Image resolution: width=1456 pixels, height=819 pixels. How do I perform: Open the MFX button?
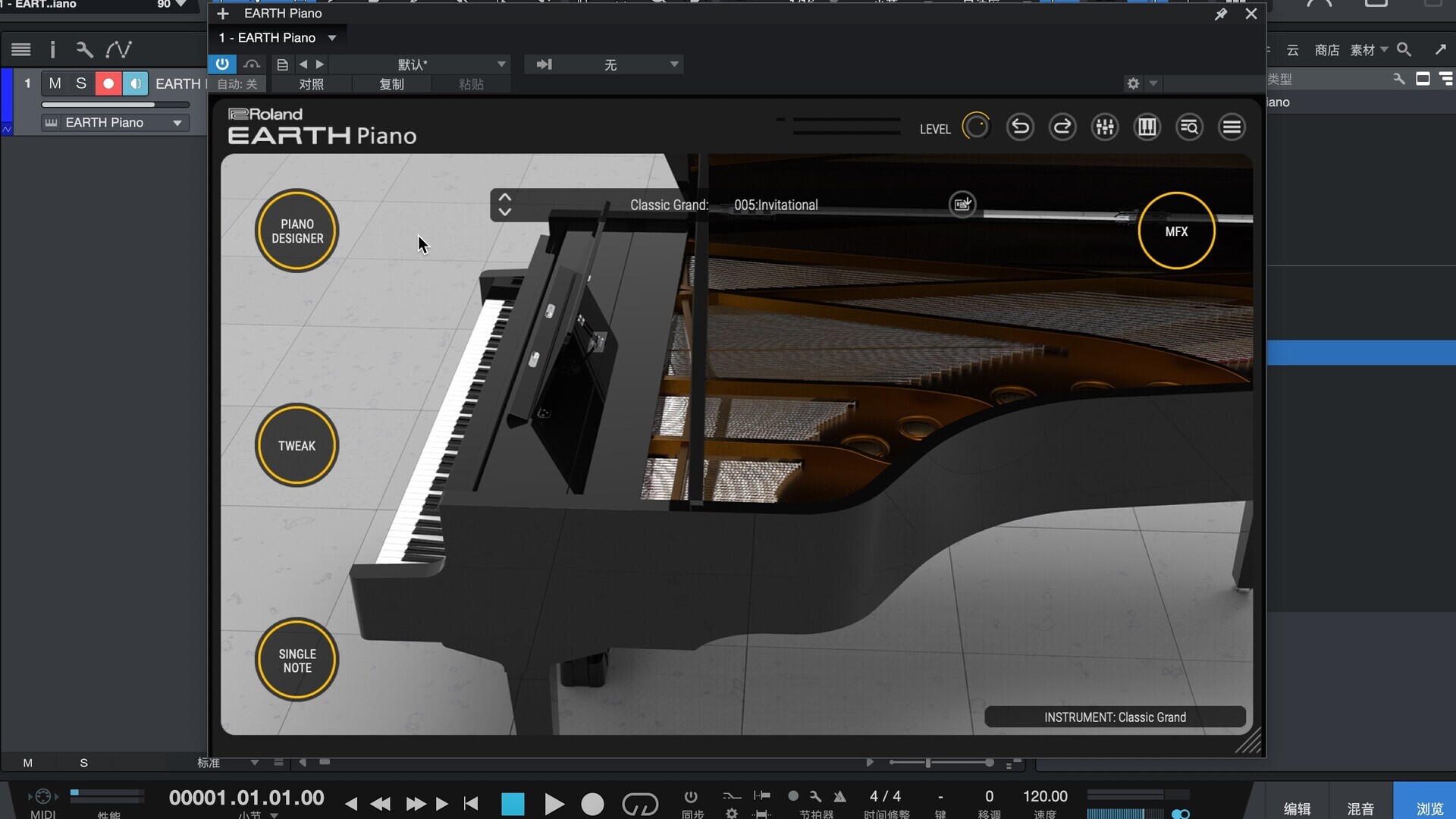(x=1177, y=231)
